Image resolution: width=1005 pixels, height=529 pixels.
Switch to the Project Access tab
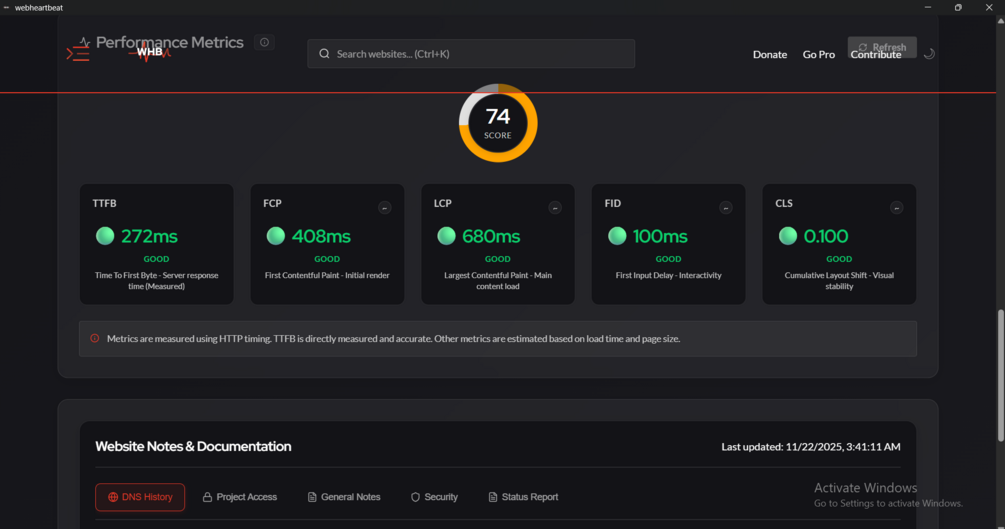(x=240, y=497)
